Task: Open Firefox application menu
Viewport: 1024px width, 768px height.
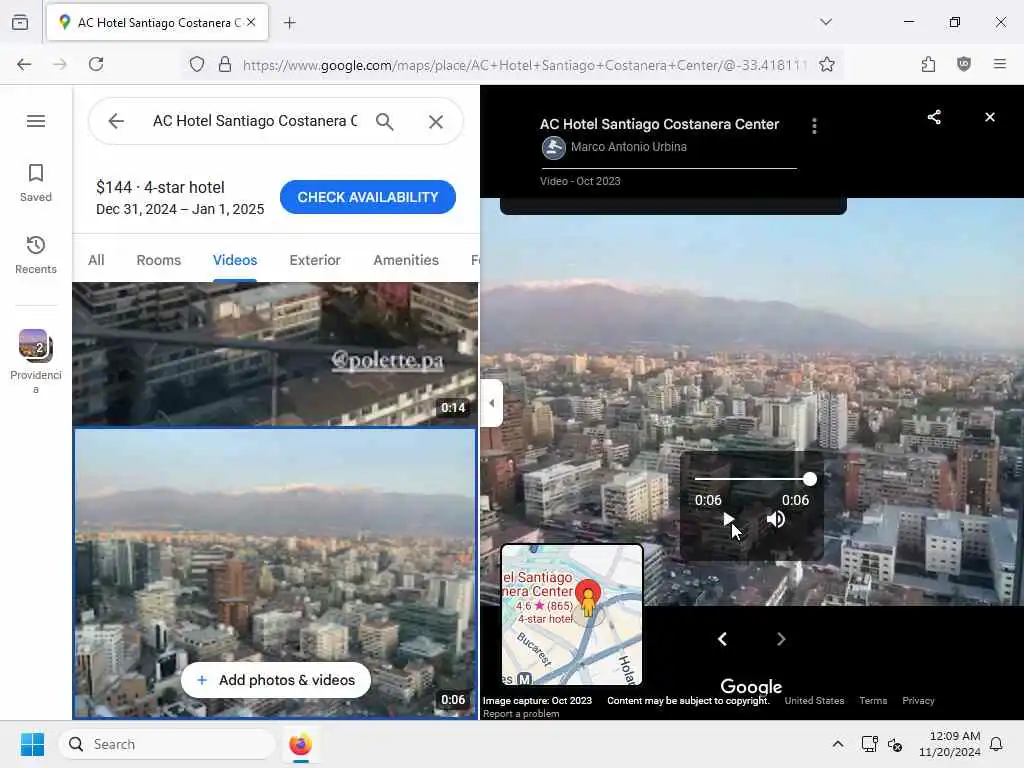Action: [1000, 64]
